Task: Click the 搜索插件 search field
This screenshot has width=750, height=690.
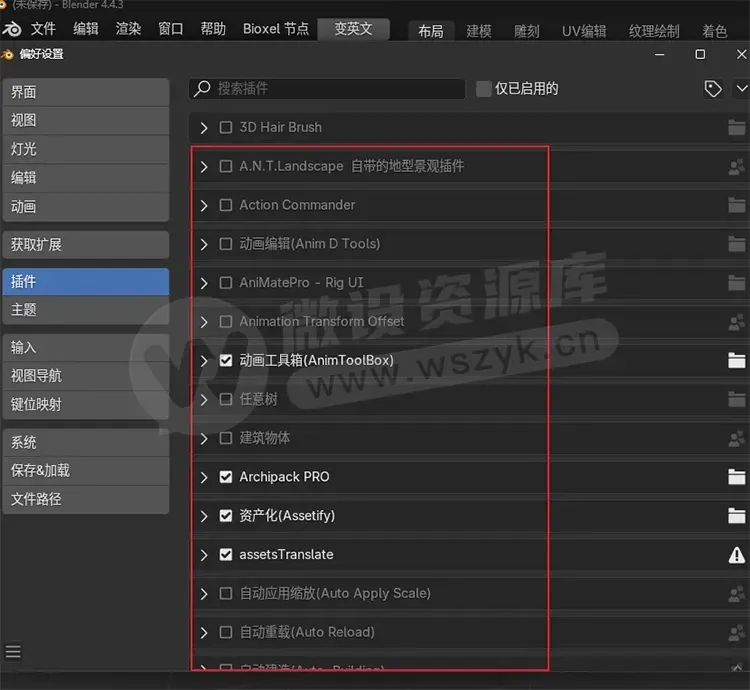Action: click(327, 88)
